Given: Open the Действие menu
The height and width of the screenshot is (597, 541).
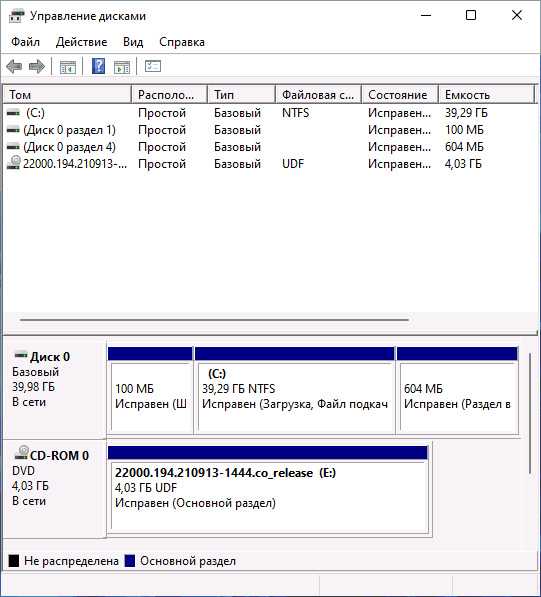Looking at the screenshot, I should coord(81,42).
